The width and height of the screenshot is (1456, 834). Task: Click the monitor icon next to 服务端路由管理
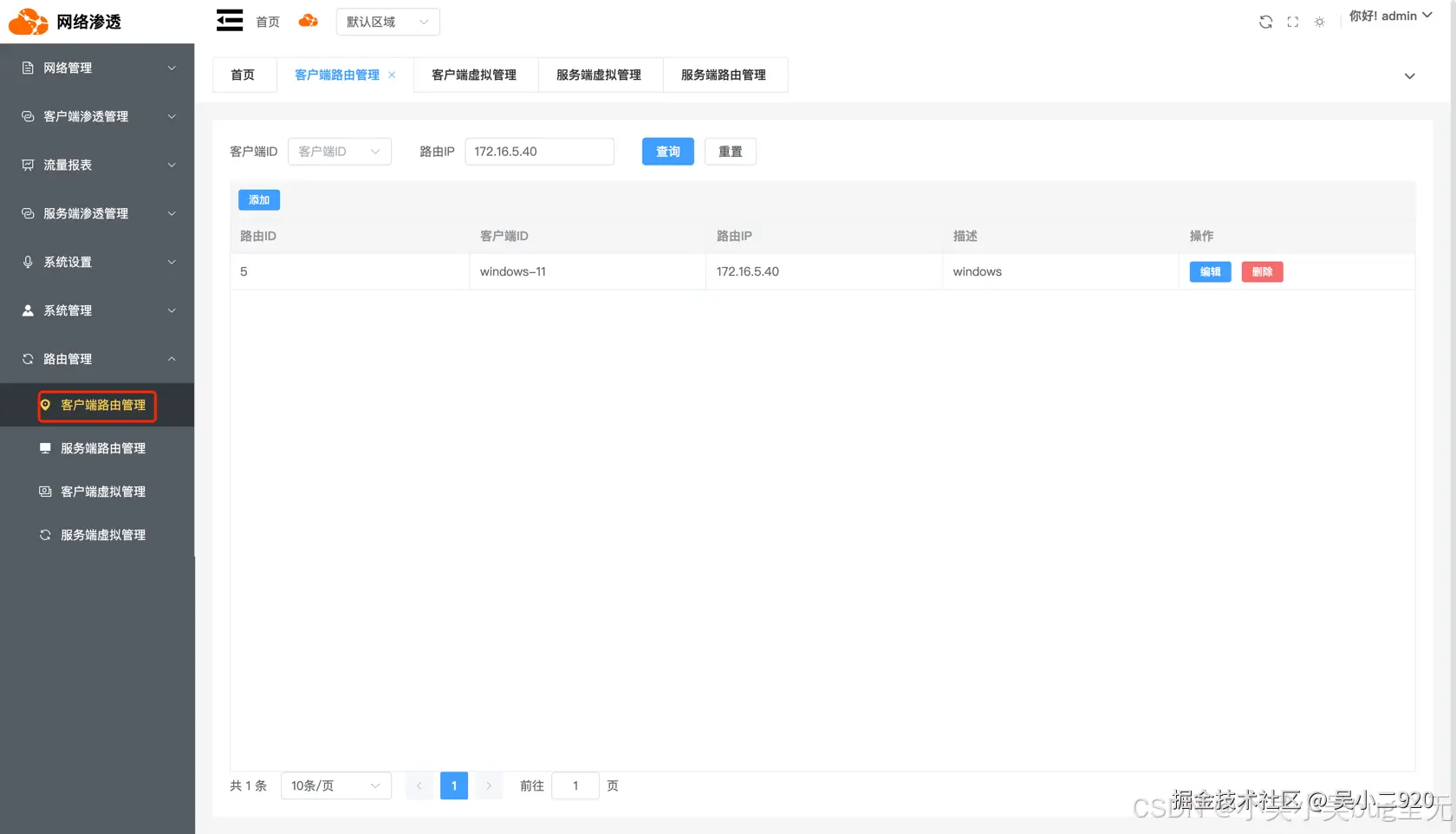(x=45, y=447)
